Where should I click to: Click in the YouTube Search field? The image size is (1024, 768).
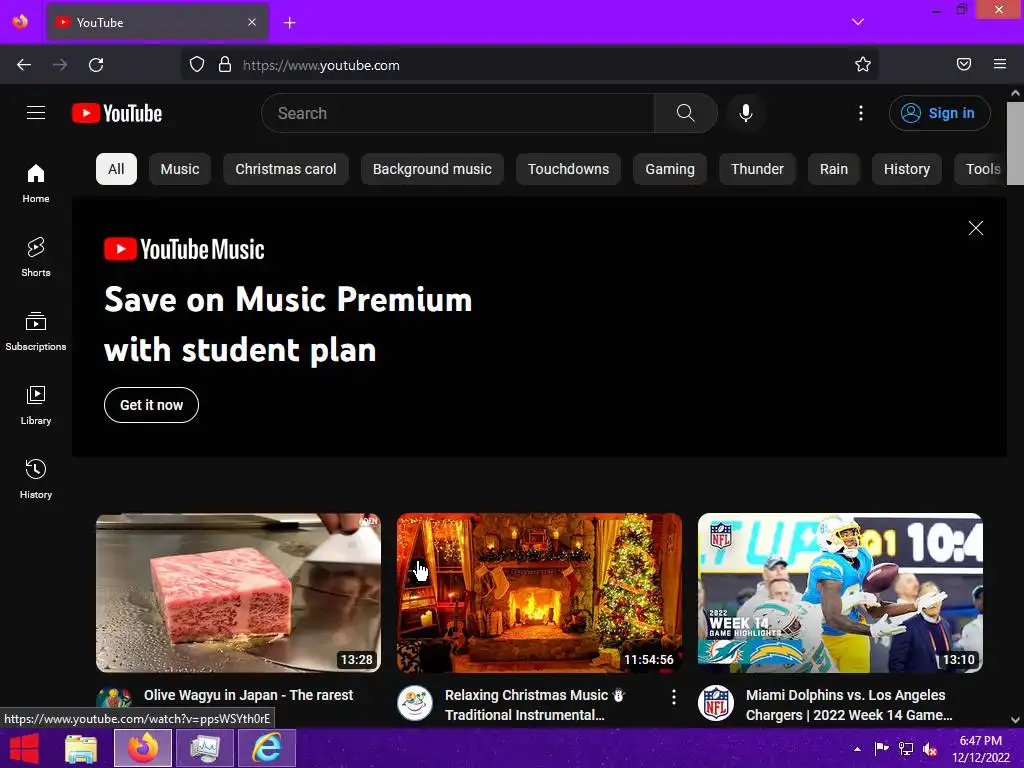(x=458, y=113)
